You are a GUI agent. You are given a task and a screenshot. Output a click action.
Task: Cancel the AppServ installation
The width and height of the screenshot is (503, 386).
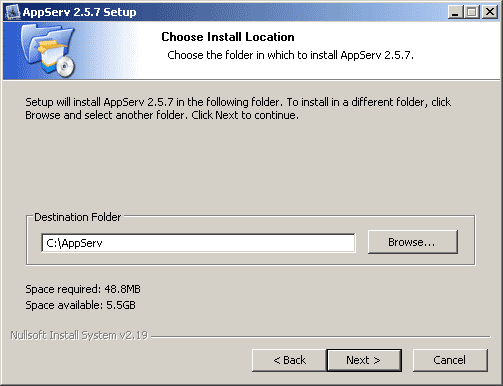pyautogui.click(x=450, y=360)
